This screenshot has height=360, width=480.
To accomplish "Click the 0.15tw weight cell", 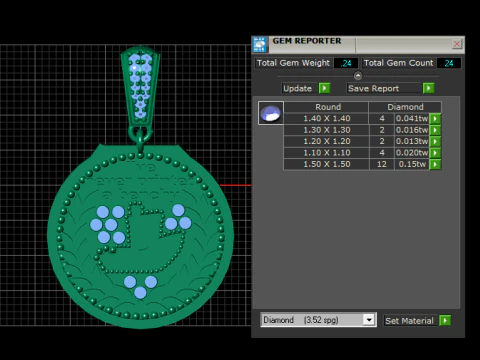I will [412, 164].
